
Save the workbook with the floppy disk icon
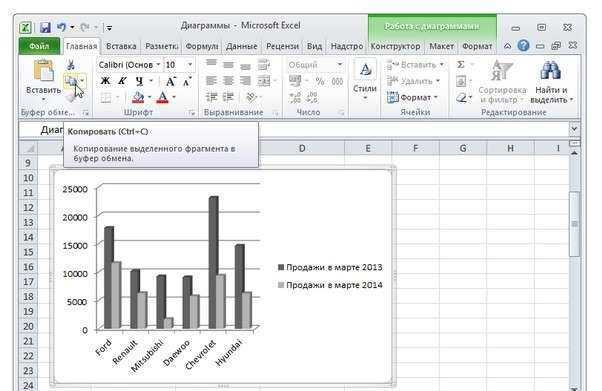pos(45,28)
